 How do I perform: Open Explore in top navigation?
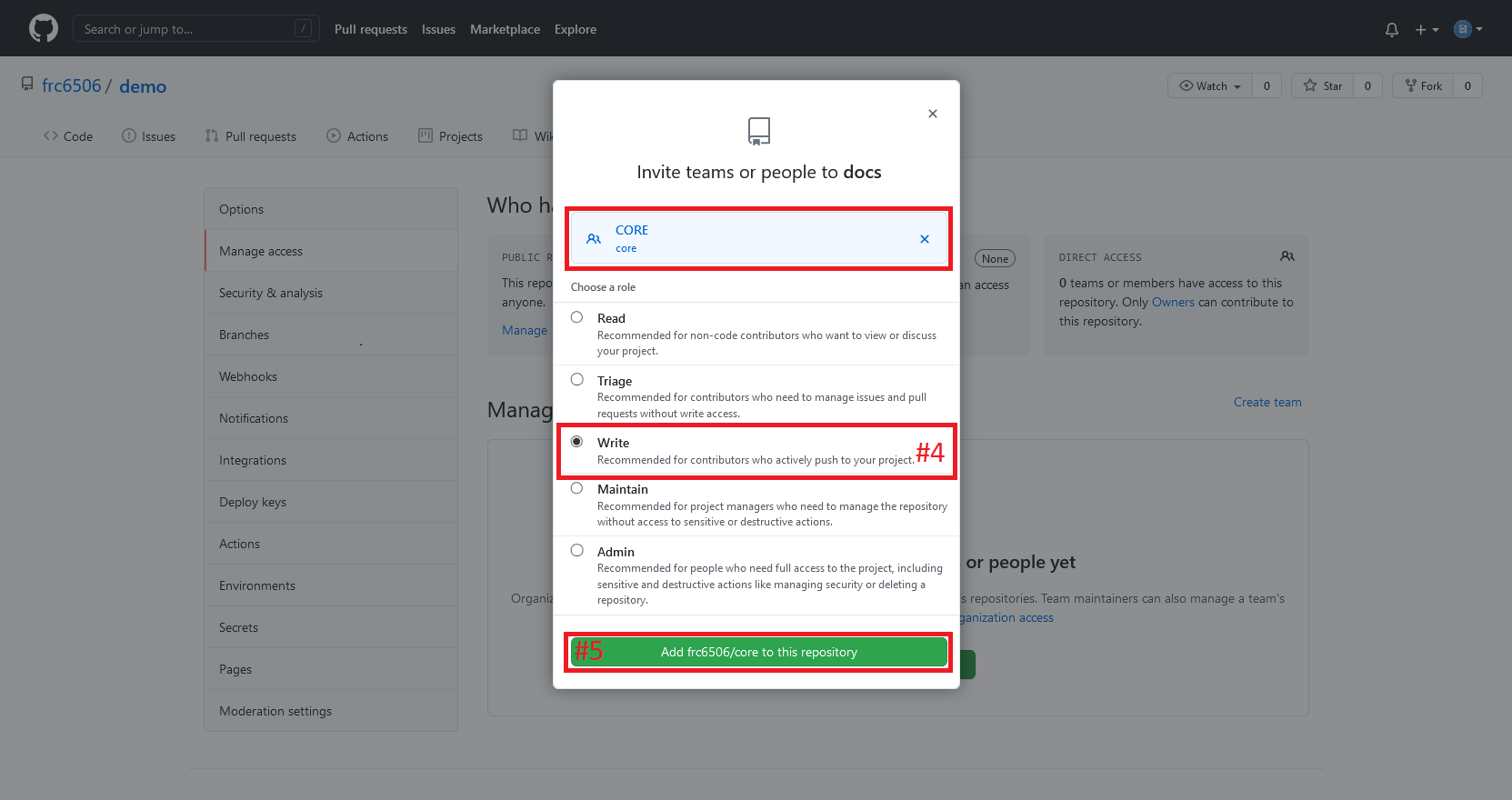(576, 29)
